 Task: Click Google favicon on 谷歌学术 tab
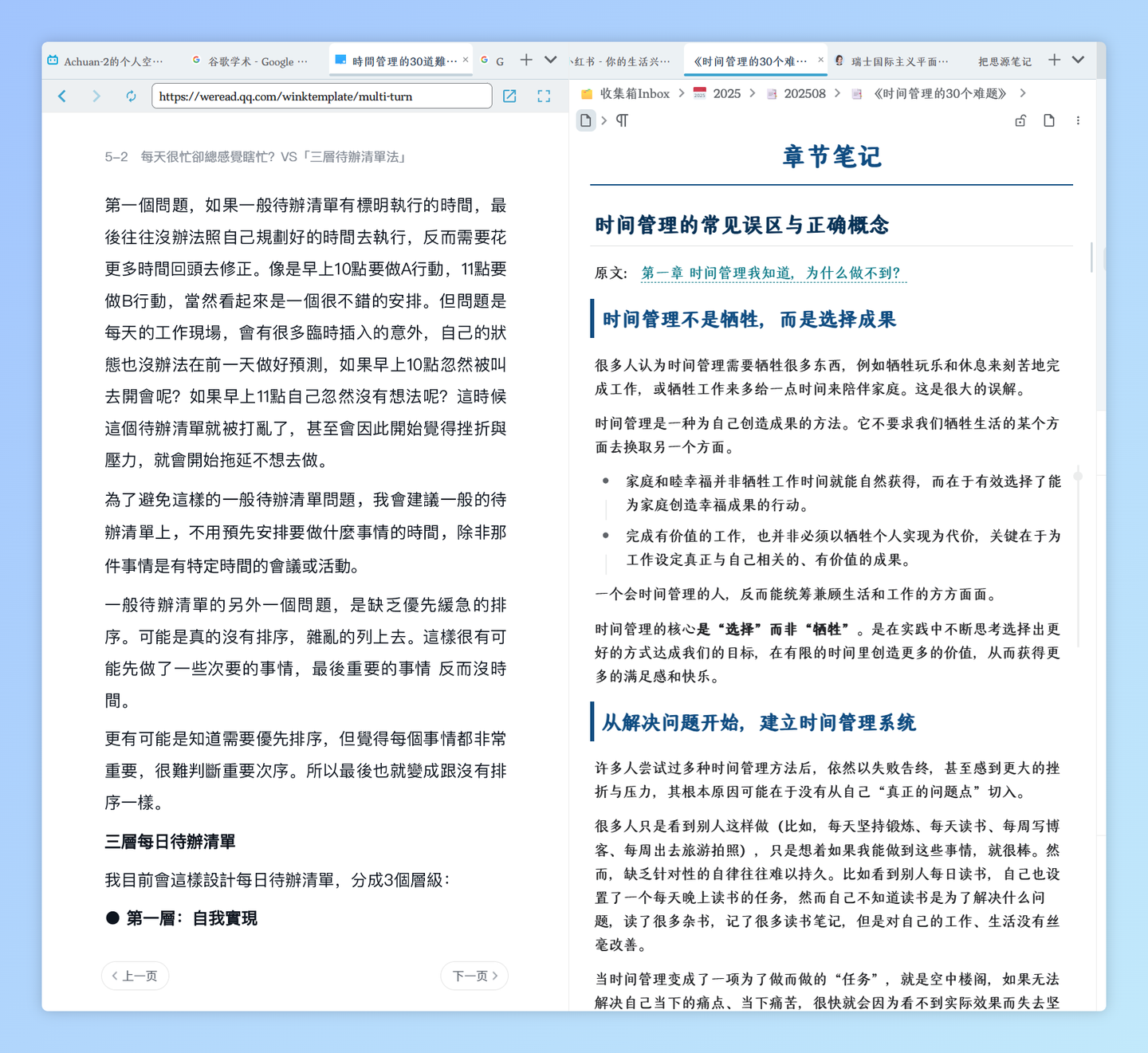click(x=196, y=60)
